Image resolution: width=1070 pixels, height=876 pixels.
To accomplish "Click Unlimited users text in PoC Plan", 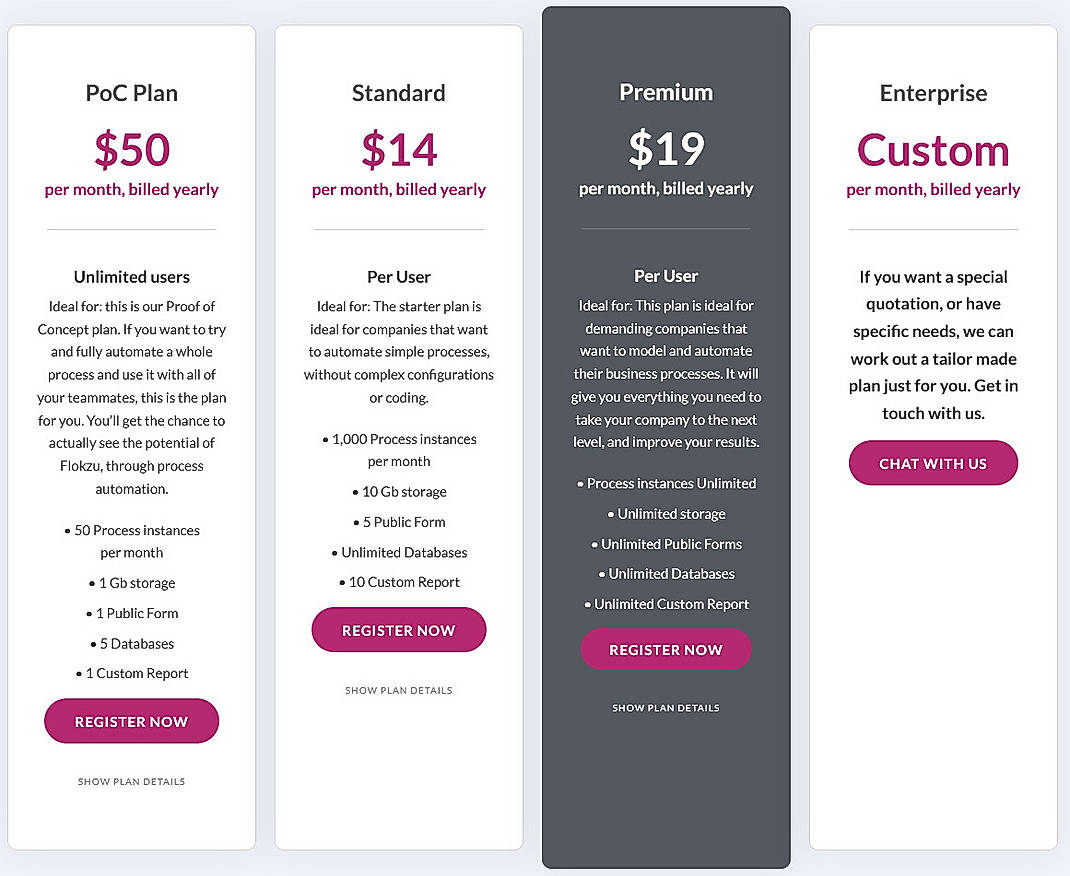I will (131, 276).
